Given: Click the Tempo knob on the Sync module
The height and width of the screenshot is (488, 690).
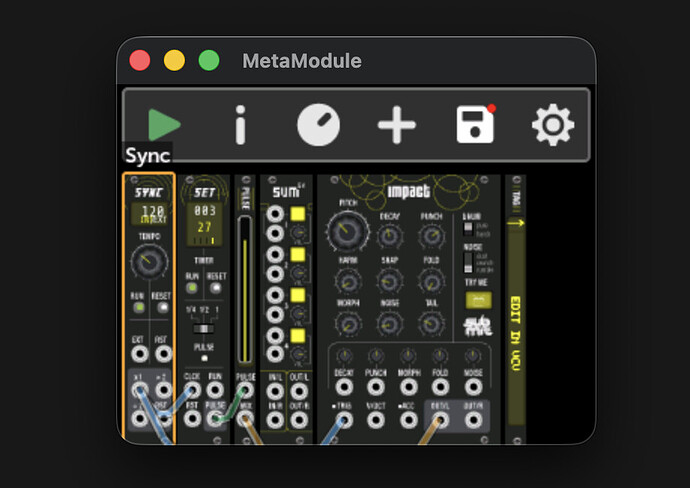Looking at the screenshot, I should click(x=149, y=261).
